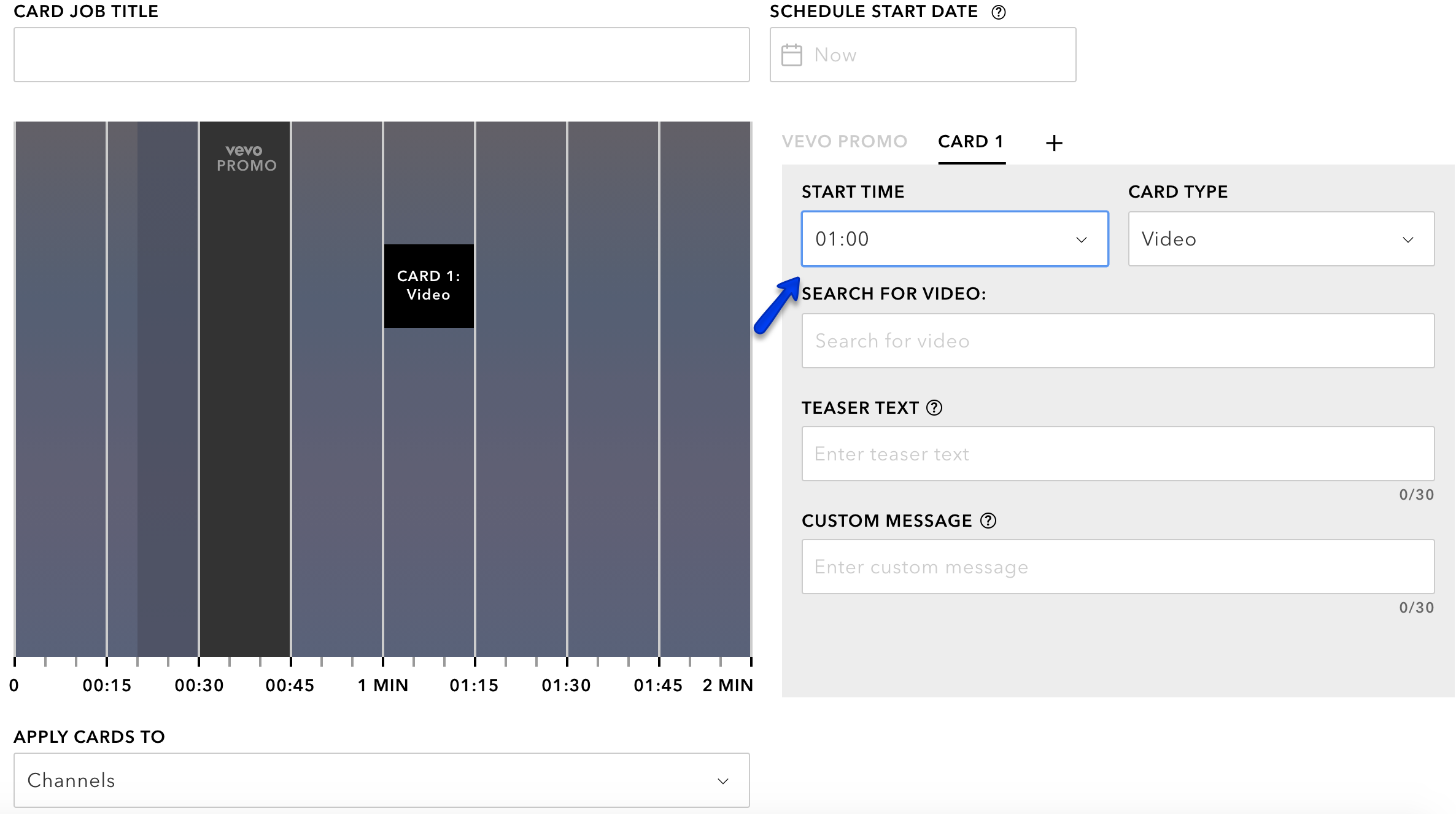
Task: Expand the Apply Cards To Channels dropdown
Action: click(381, 780)
